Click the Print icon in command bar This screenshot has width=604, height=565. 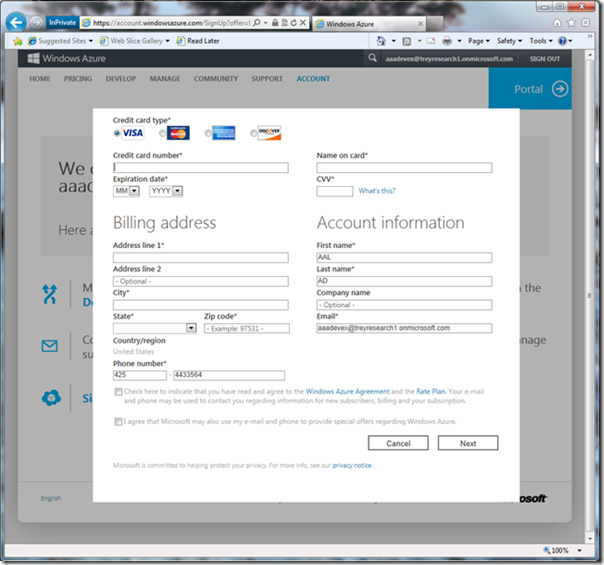click(447, 41)
